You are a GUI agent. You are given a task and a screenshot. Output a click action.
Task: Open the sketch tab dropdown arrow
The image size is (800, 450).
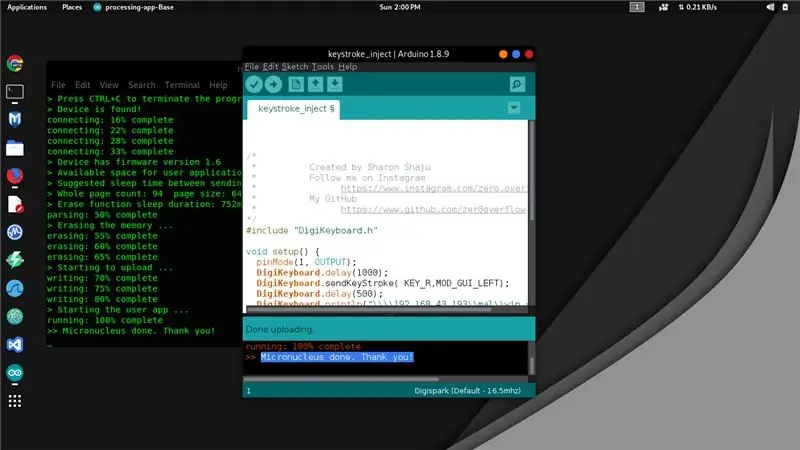click(514, 108)
